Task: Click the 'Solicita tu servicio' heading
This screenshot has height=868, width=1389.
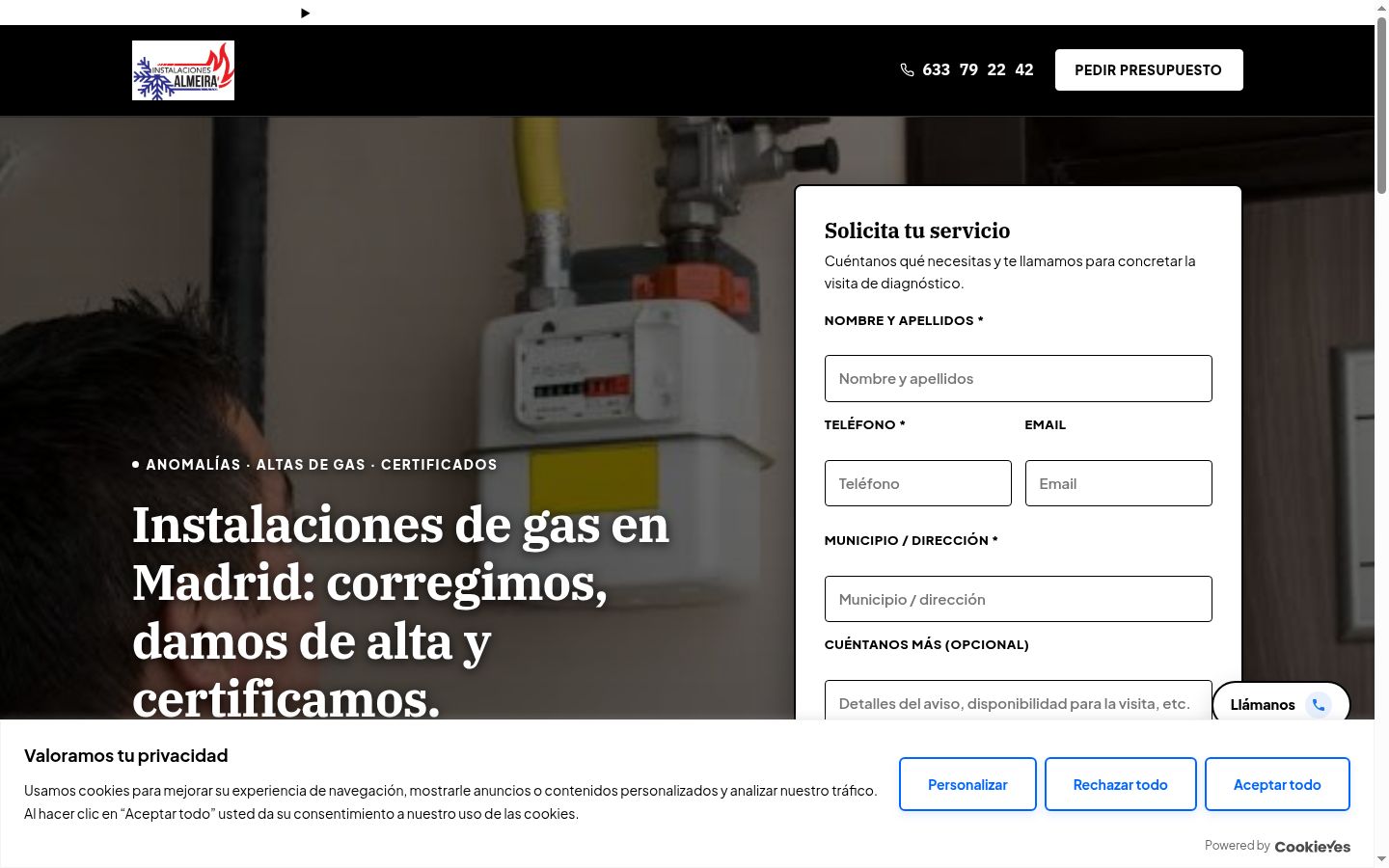Action: coord(916,231)
